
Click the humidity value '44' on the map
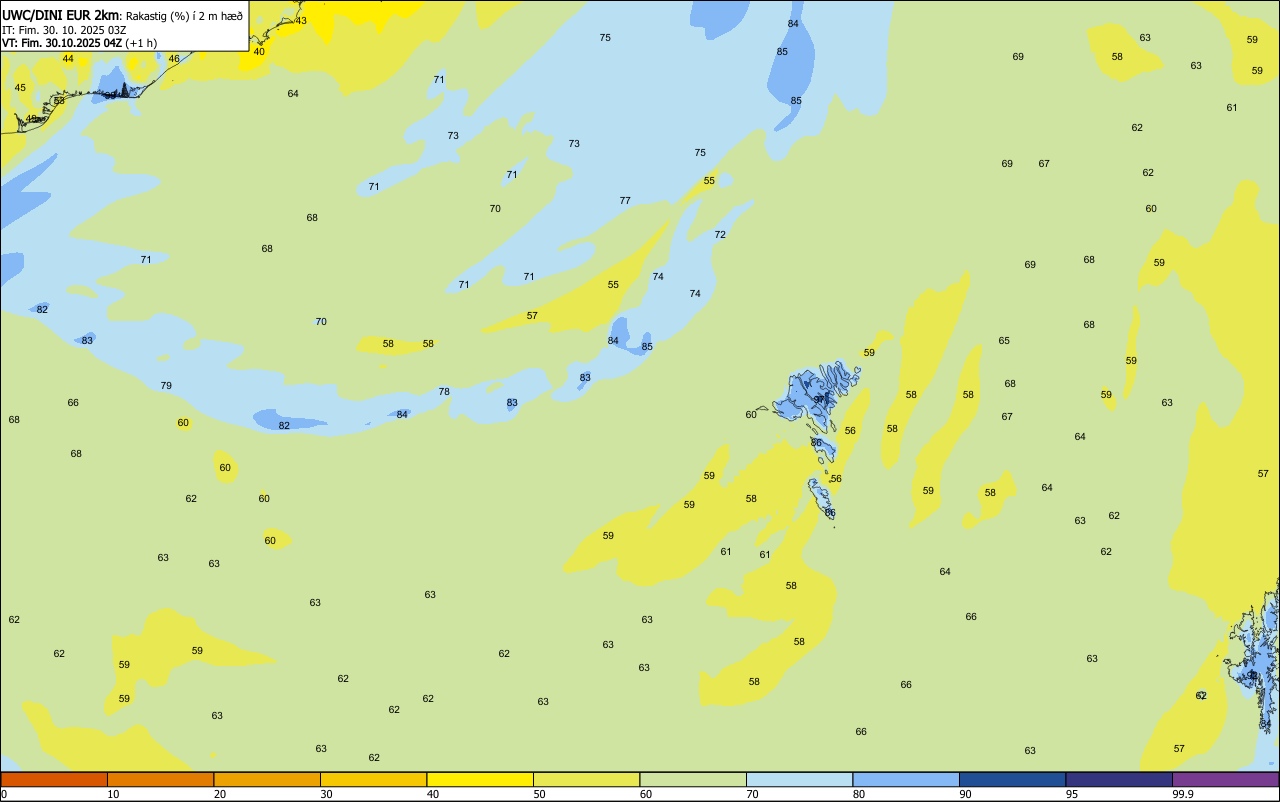click(x=68, y=59)
